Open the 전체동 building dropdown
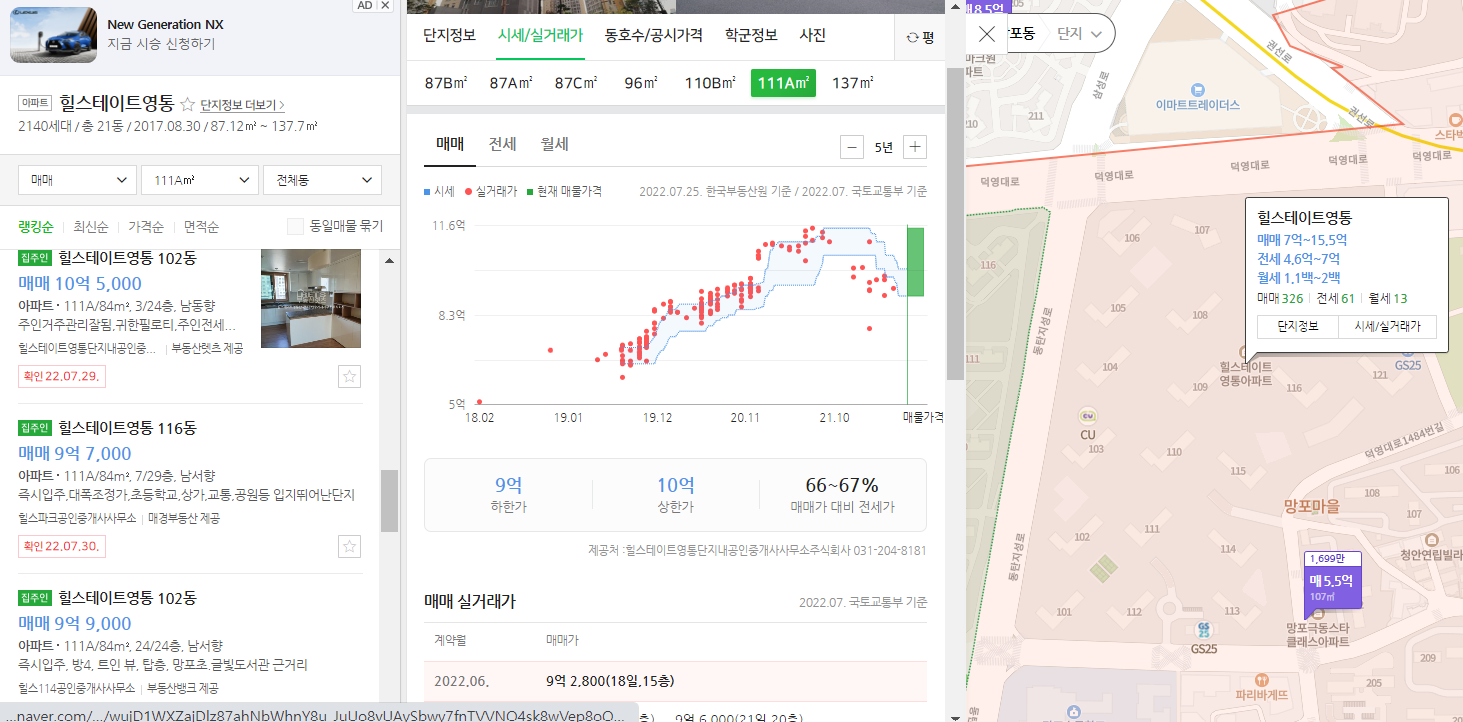Screen dimensions: 1463x722 pos(322,180)
